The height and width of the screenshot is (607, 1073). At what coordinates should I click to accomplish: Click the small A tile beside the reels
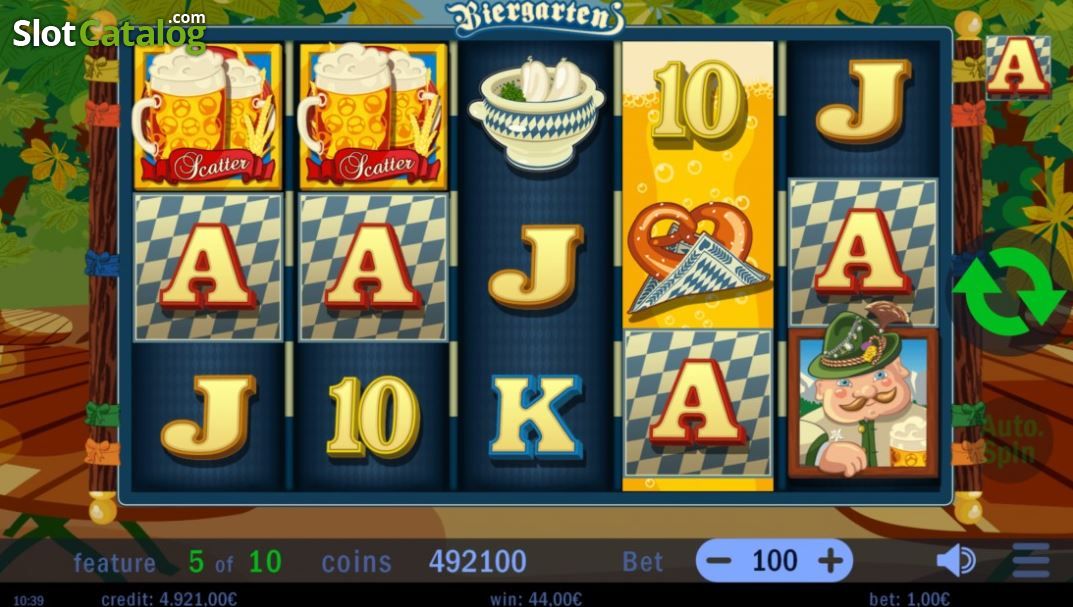click(x=1018, y=66)
